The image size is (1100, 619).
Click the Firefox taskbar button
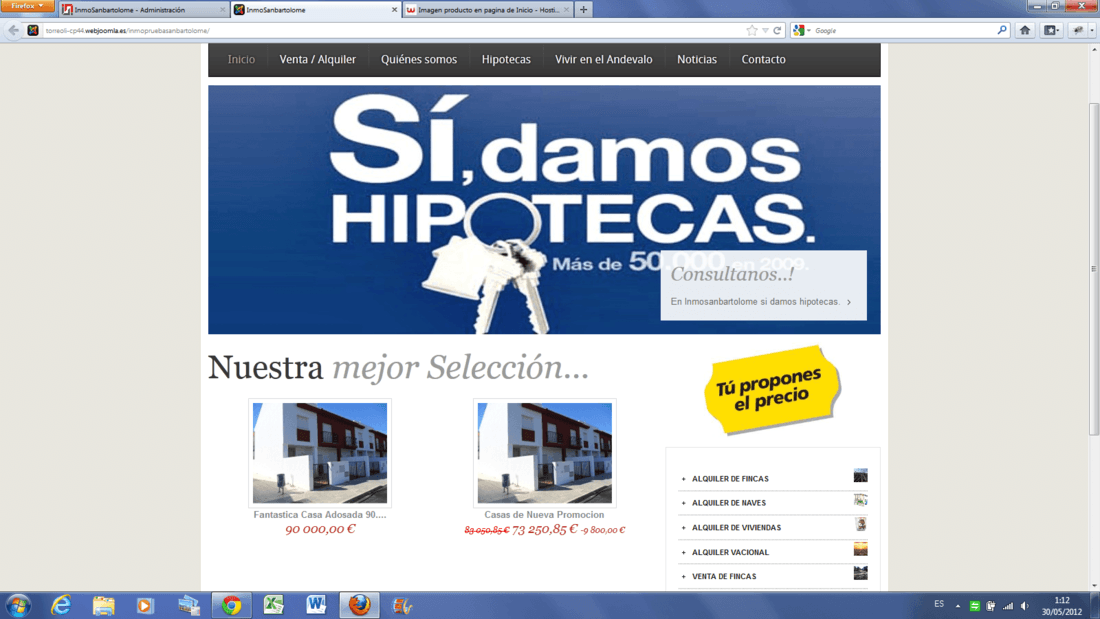coord(359,605)
